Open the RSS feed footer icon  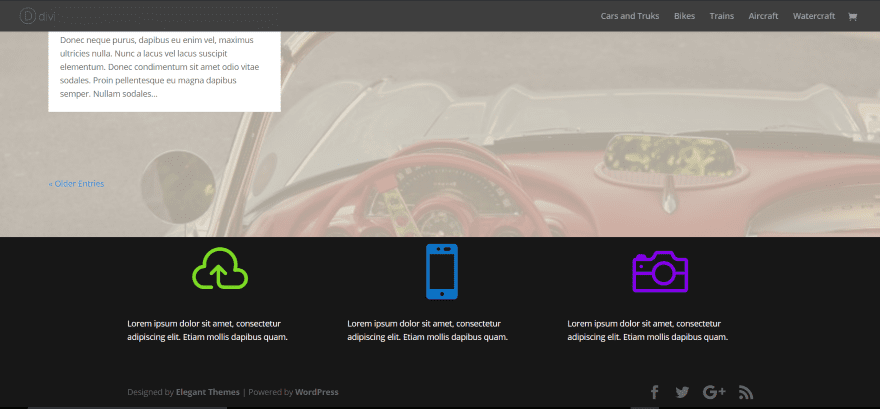click(746, 392)
